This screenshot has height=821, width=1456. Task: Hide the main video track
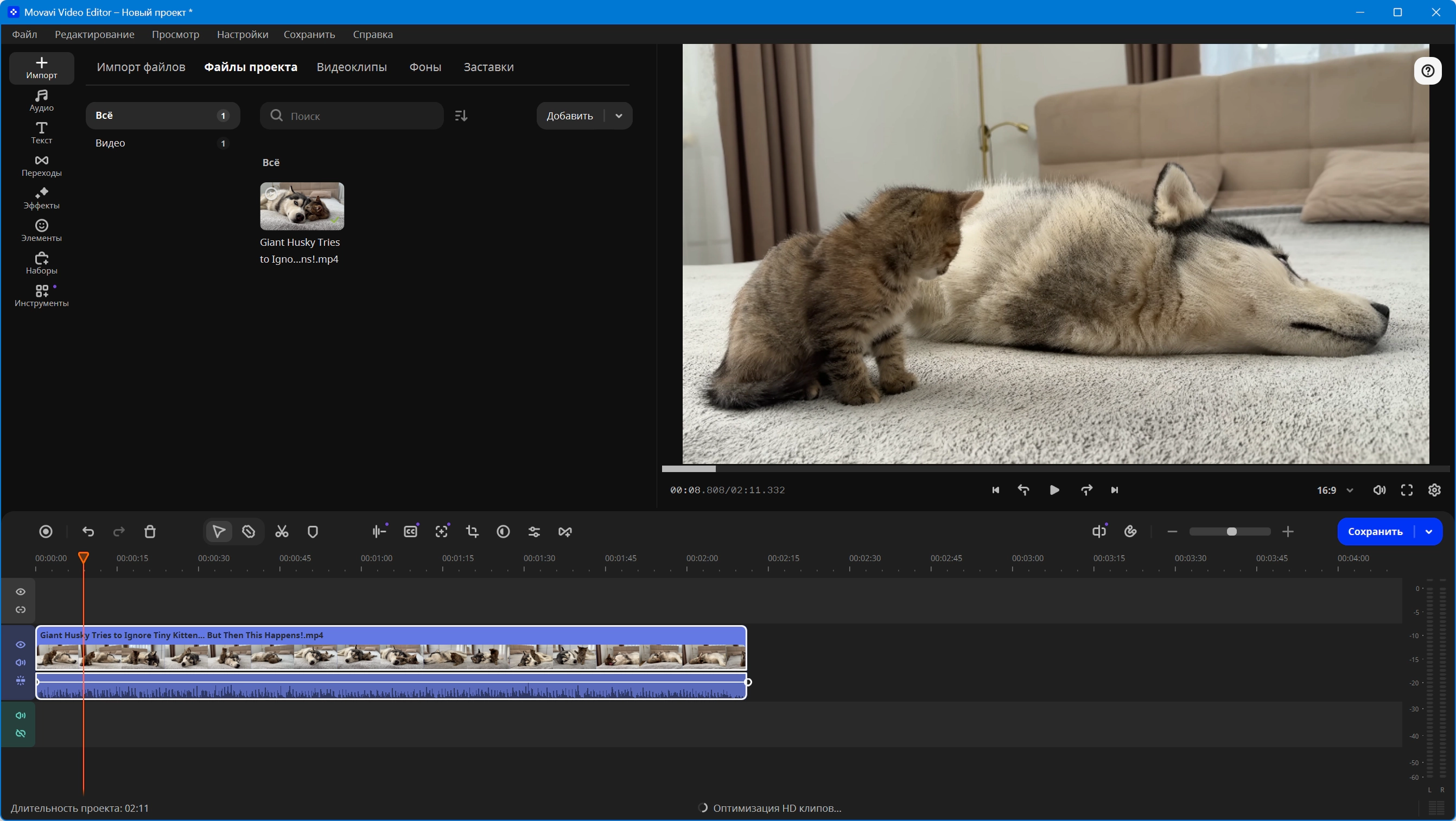coord(20,644)
